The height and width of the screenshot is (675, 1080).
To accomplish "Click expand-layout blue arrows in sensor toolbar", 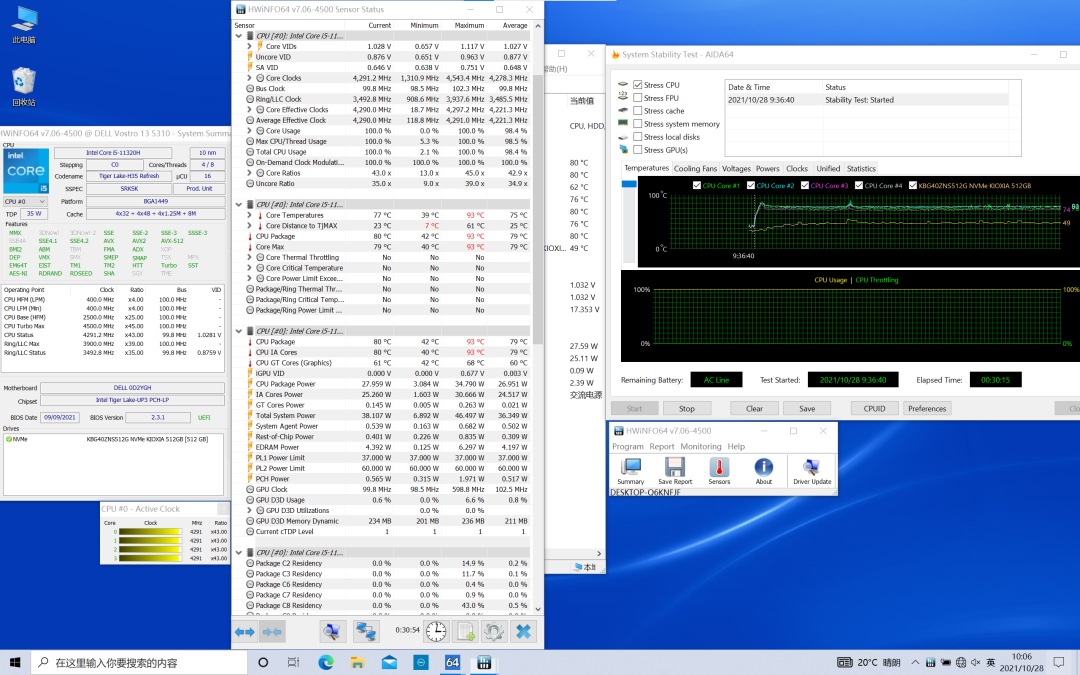I will [245, 632].
